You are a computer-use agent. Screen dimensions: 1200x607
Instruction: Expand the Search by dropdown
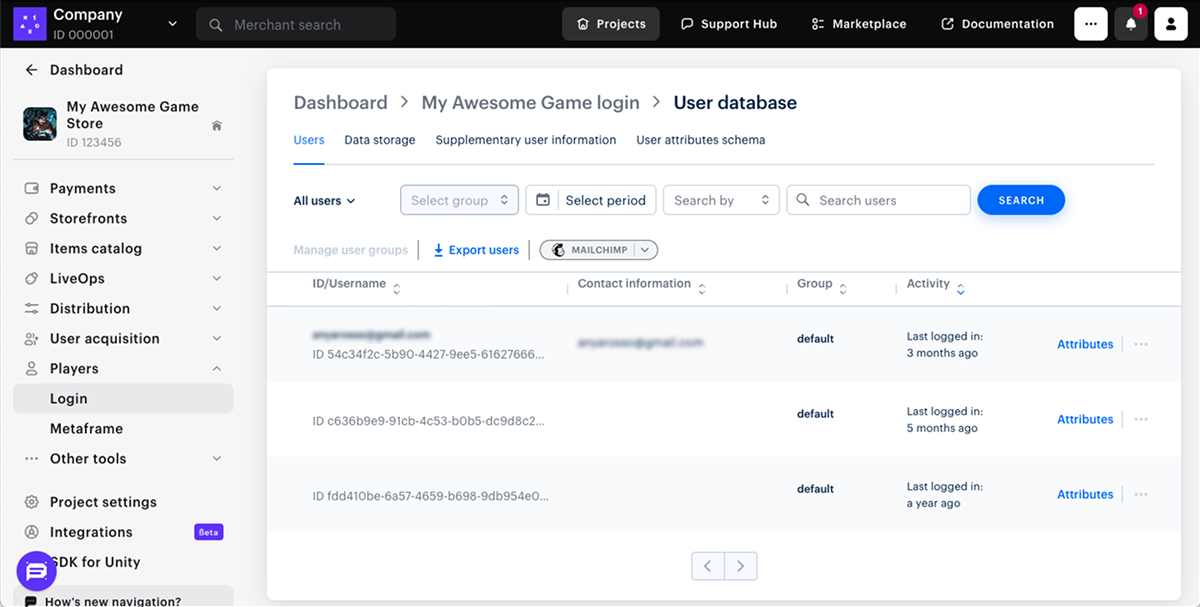click(x=721, y=200)
